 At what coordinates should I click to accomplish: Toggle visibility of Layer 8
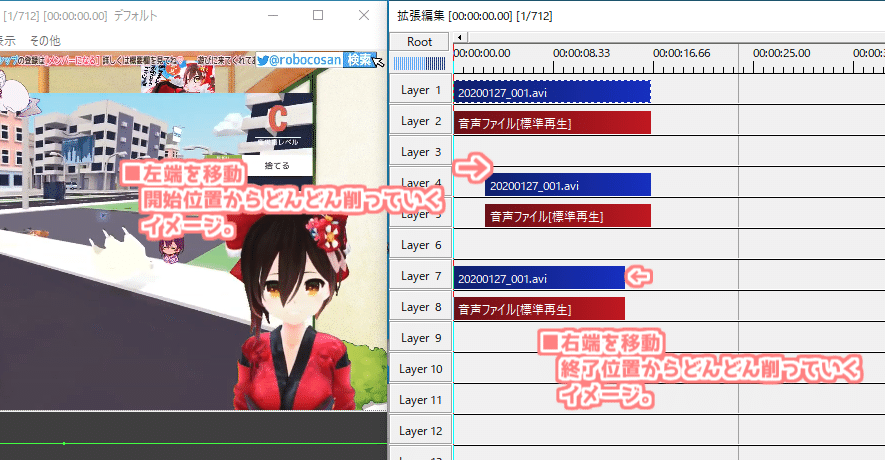pos(420,307)
